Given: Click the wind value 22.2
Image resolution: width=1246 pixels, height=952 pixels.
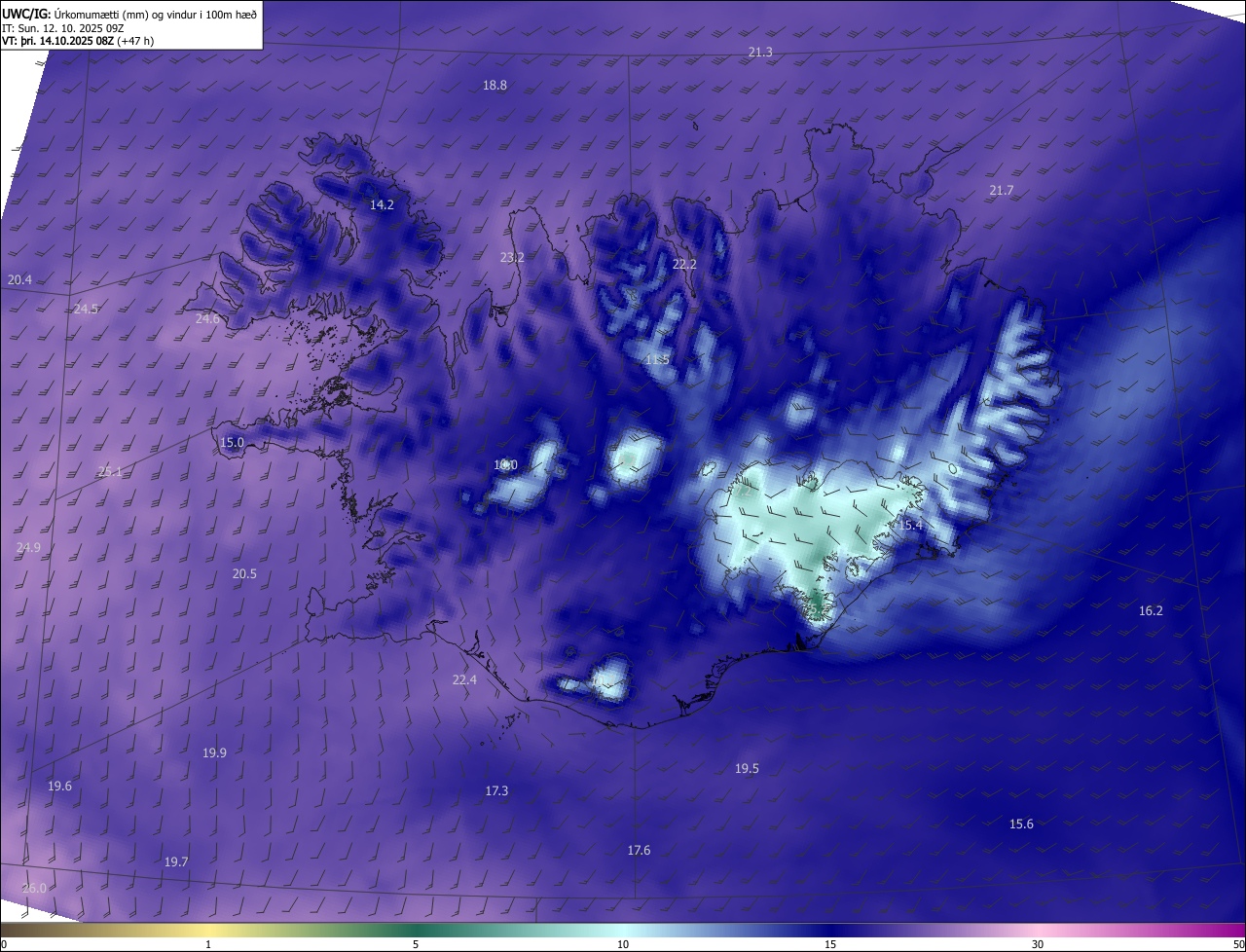Looking at the screenshot, I should point(684,264).
